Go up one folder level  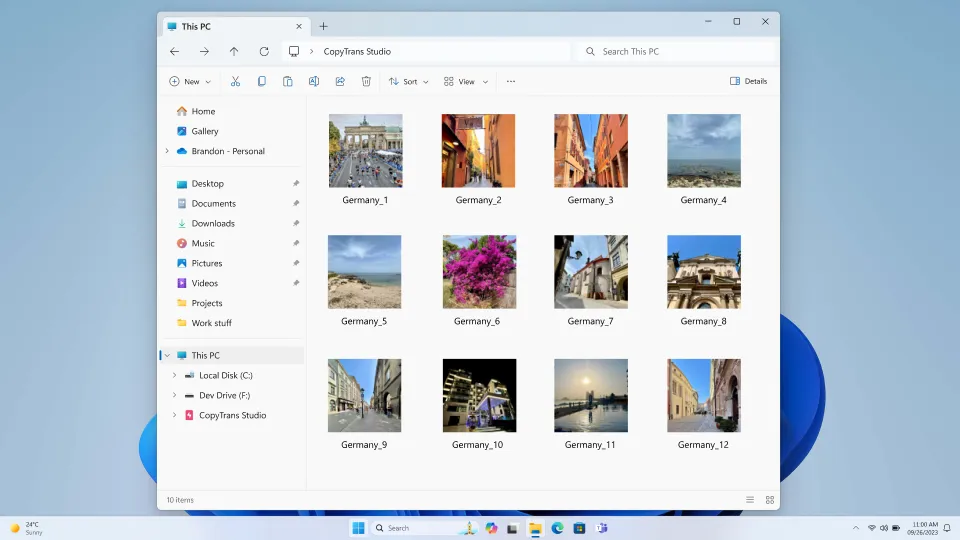click(x=234, y=51)
